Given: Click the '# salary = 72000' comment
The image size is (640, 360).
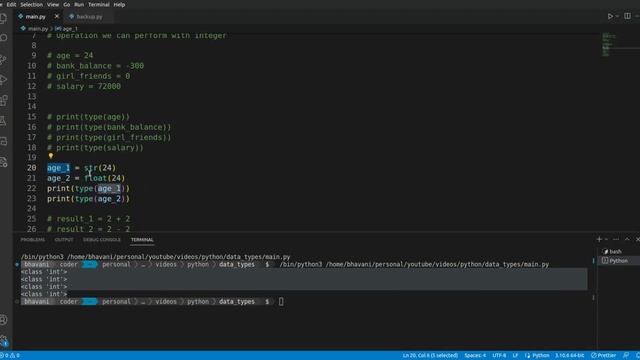Looking at the screenshot, I should pos(84,86).
